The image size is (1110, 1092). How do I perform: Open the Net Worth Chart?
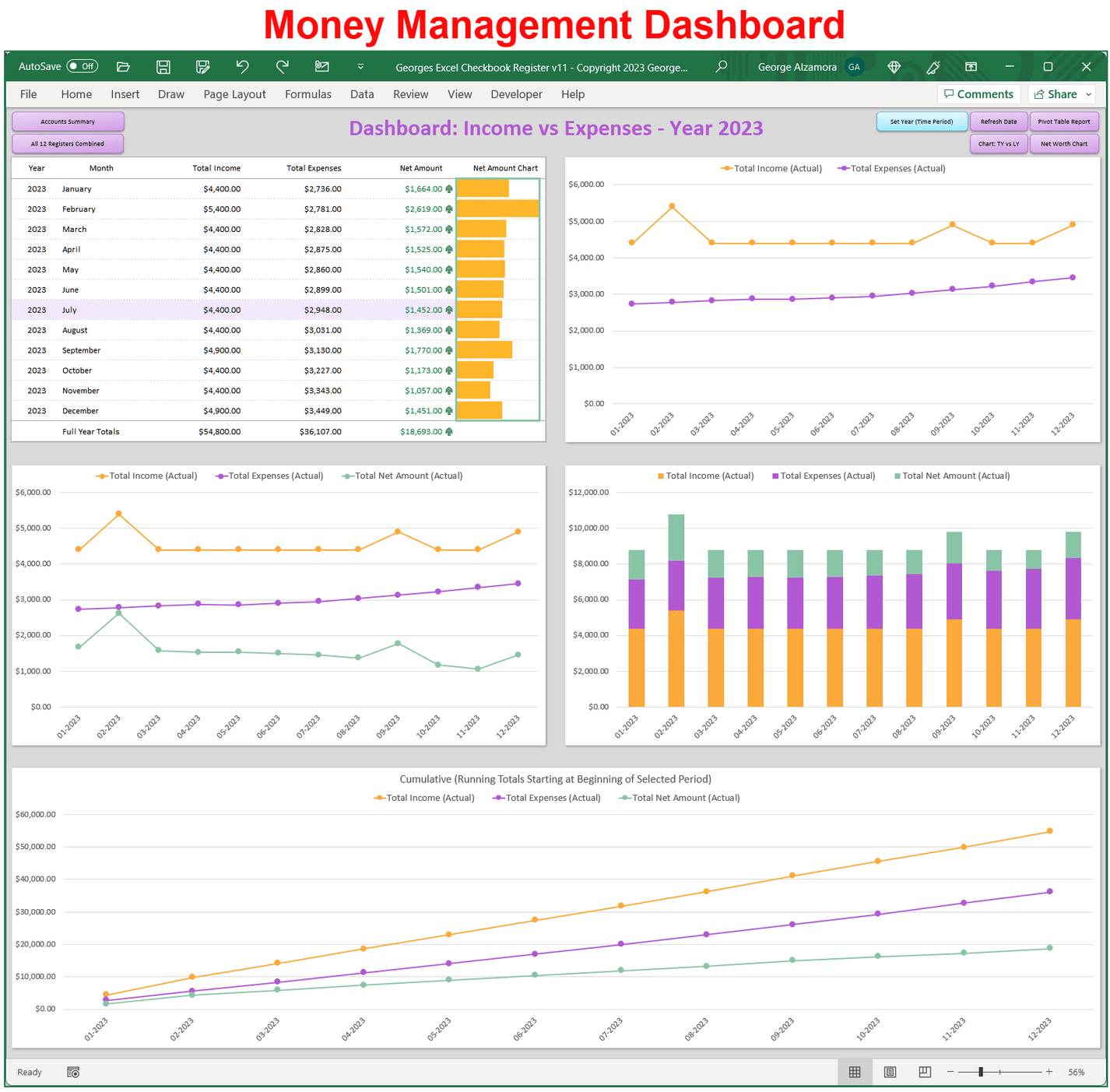tap(1064, 143)
